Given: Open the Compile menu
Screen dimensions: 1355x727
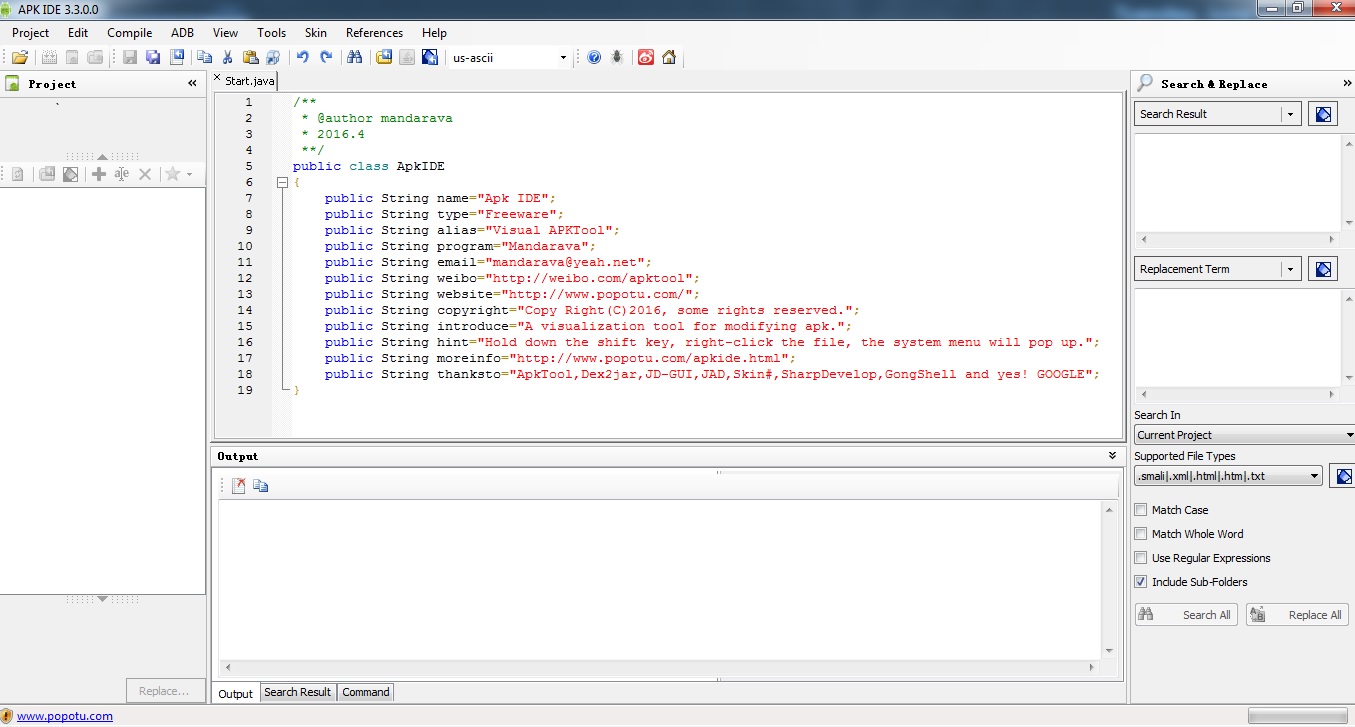Looking at the screenshot, I should [x=130, y=33].
